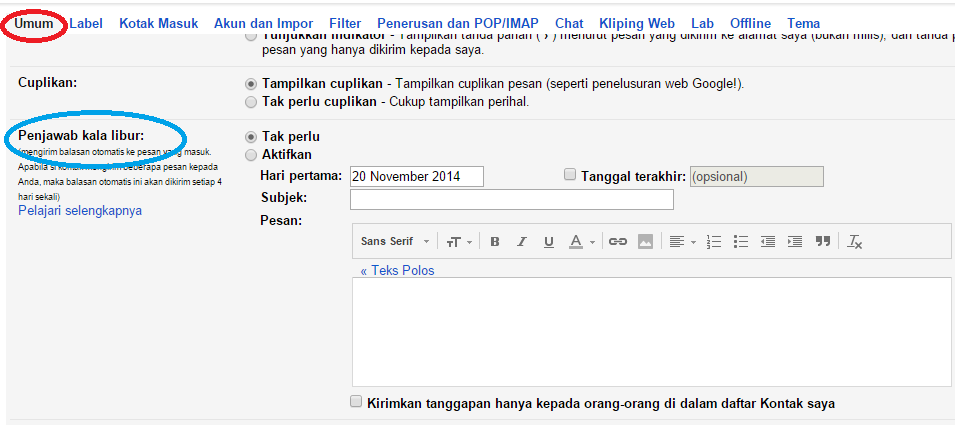Select the Aktifkan radio button
Image resolution: width=955 pixels, height=425 pixels.
250,155
